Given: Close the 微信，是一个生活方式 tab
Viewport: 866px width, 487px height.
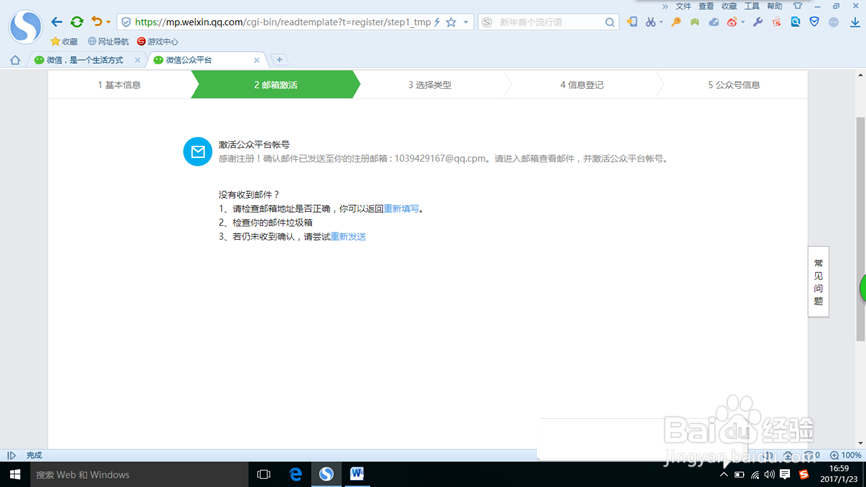Looking at the screenshot, I should (138, 60).
